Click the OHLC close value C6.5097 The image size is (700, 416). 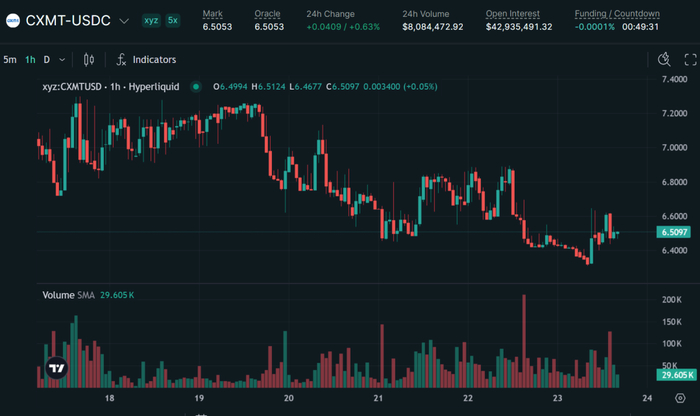[342, 87]
